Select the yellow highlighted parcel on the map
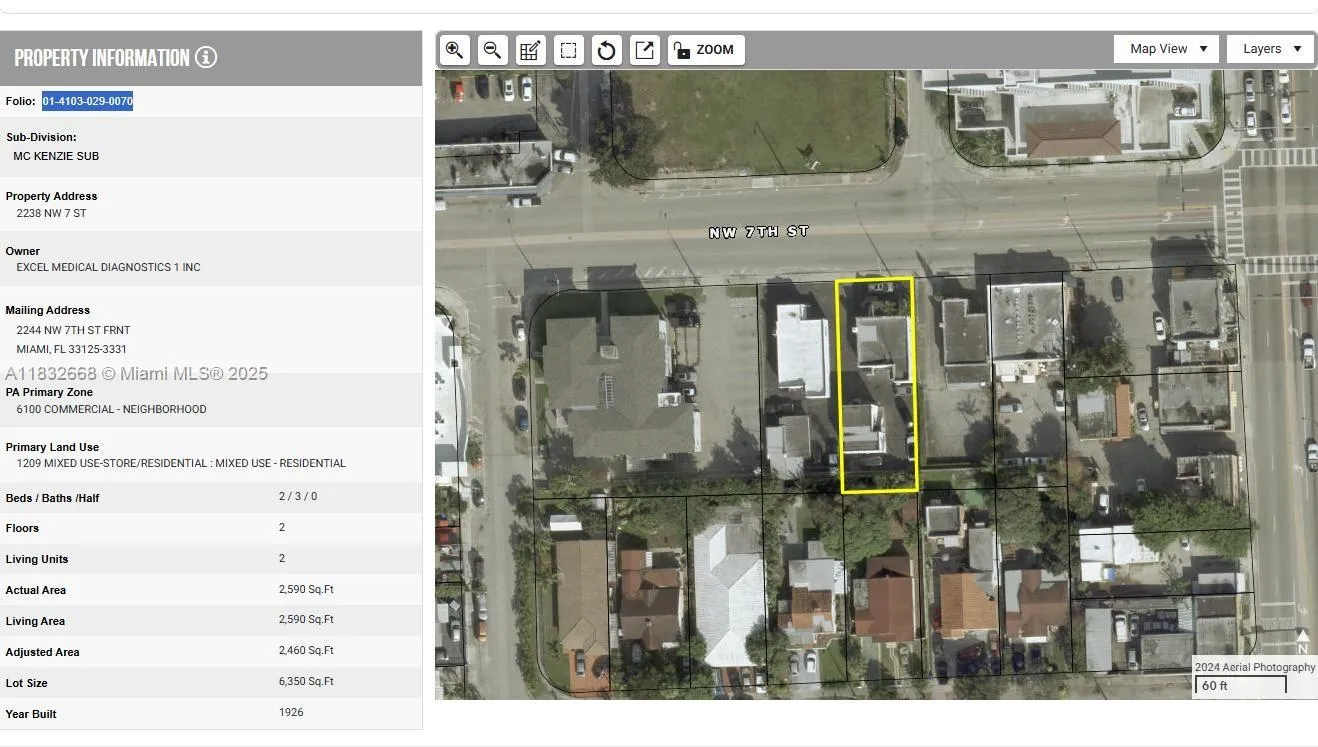Screen dimensions: 1318x747 point(876,383)
